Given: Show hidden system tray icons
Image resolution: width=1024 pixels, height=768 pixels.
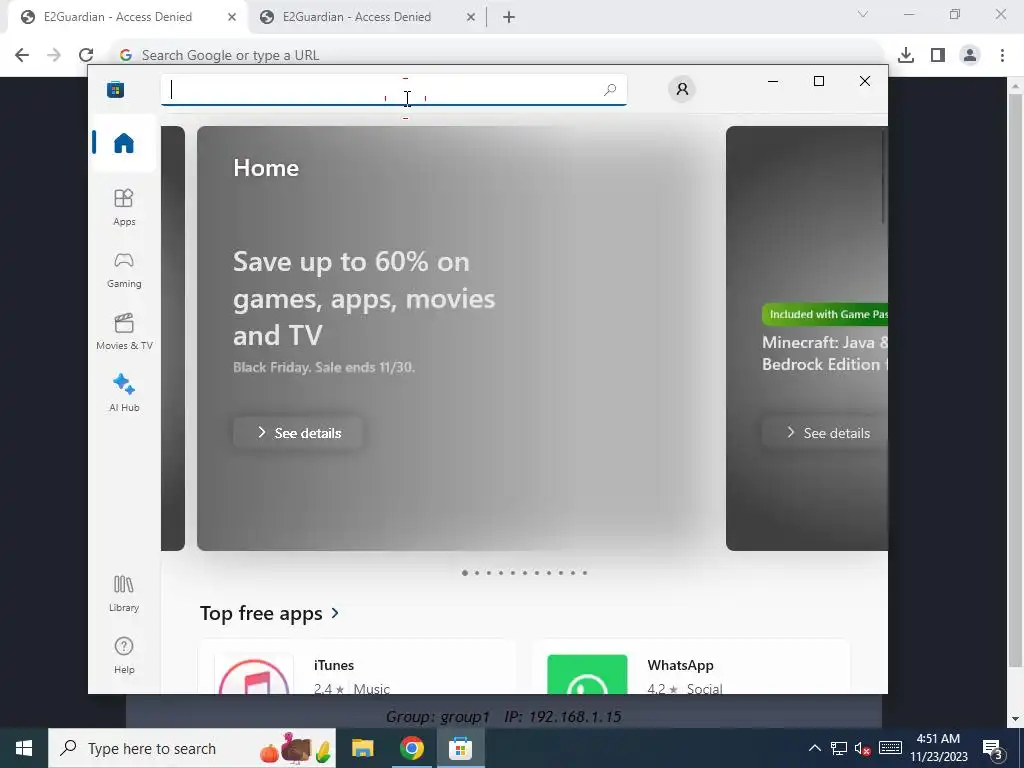Looking at the screenshot, I should pos(814,748).
